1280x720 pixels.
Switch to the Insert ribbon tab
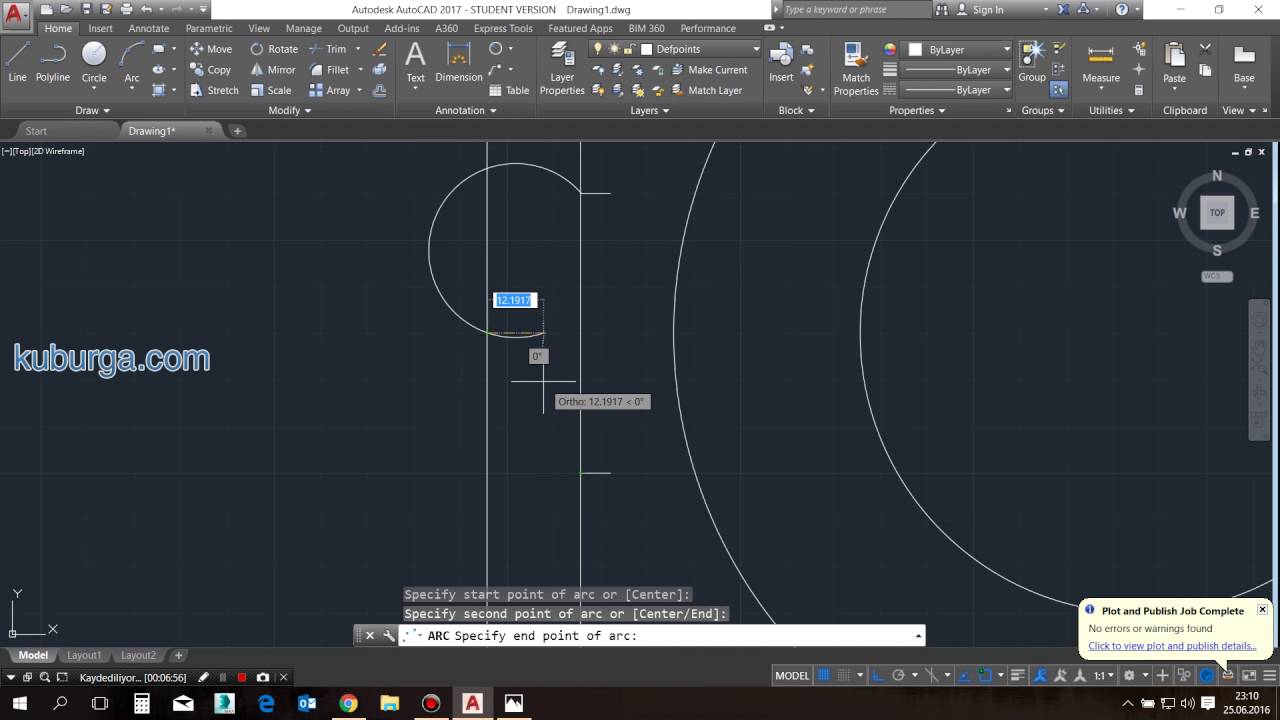(100, 28)
